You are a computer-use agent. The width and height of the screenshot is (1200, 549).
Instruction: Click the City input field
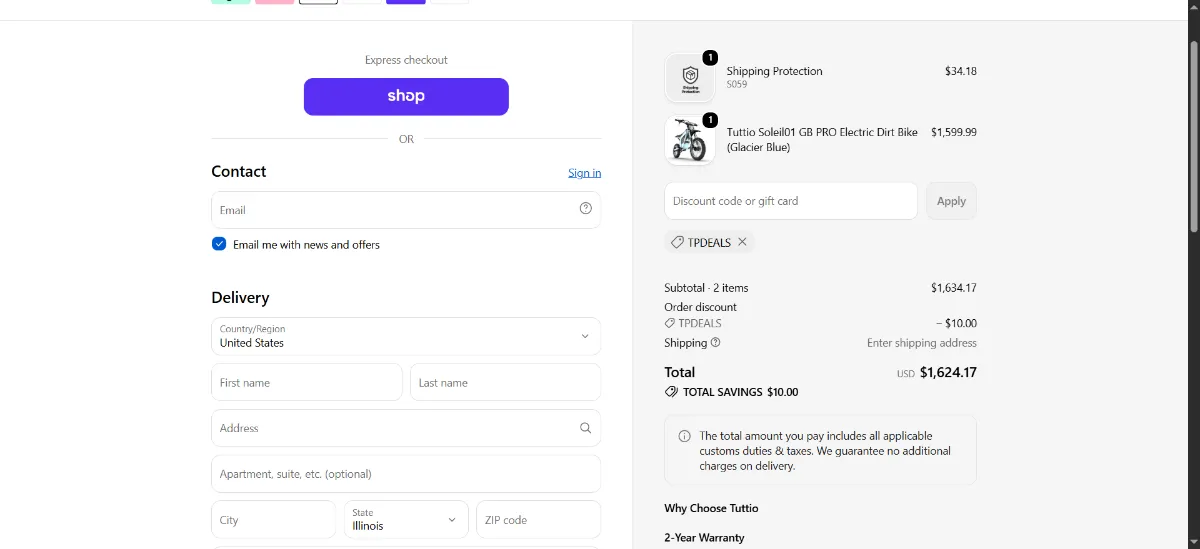[x=273, y=520]
